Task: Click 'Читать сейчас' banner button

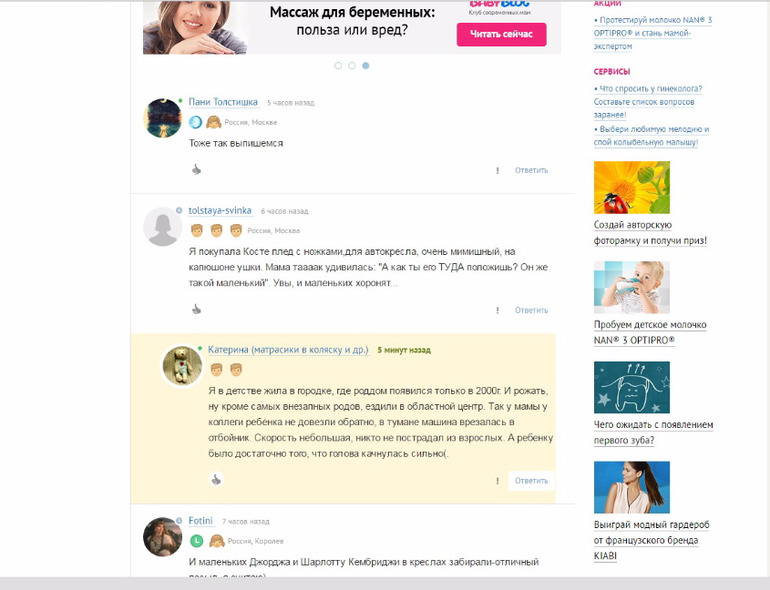Action: 501,34
